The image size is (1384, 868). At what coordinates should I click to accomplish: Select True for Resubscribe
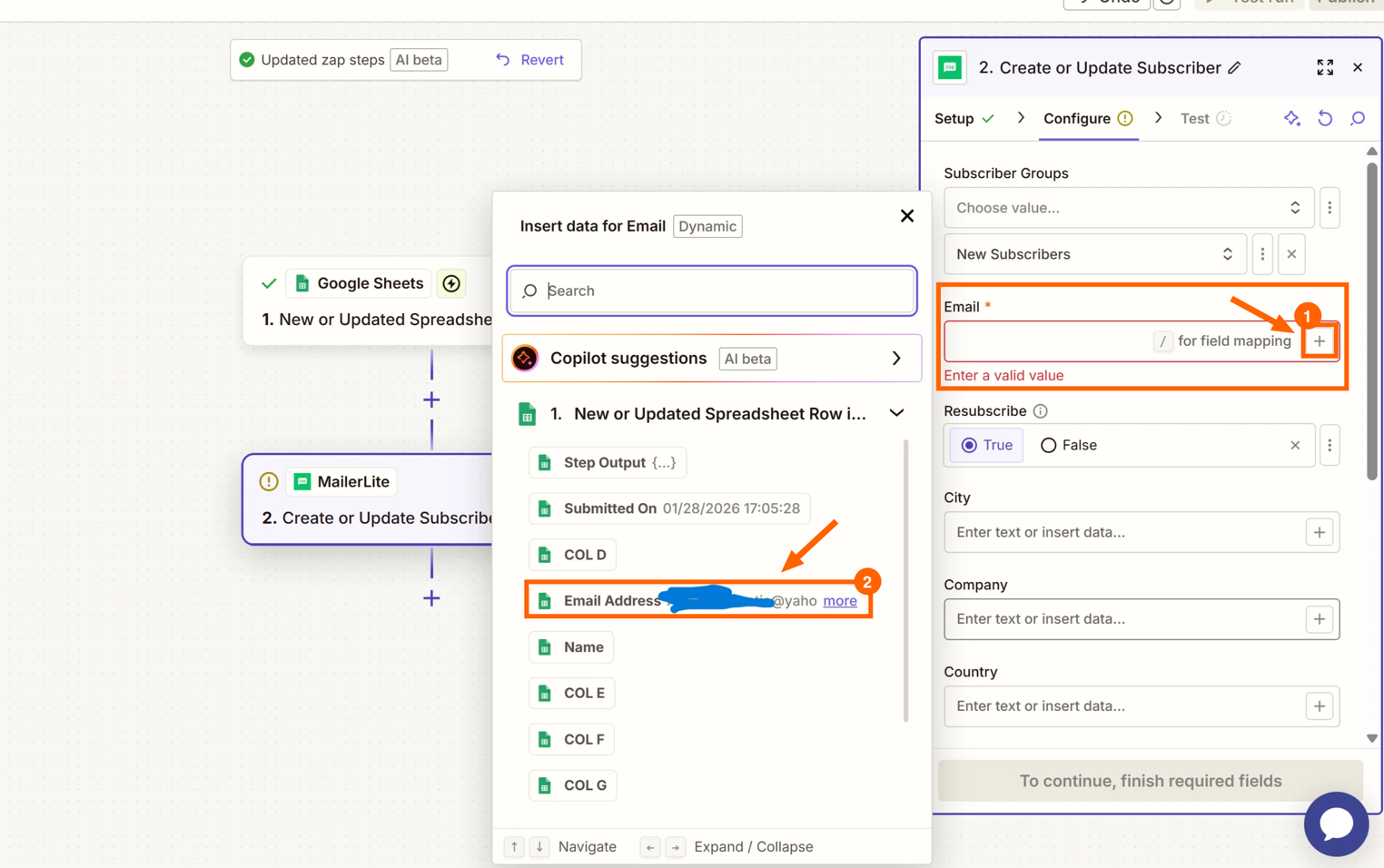986,445
